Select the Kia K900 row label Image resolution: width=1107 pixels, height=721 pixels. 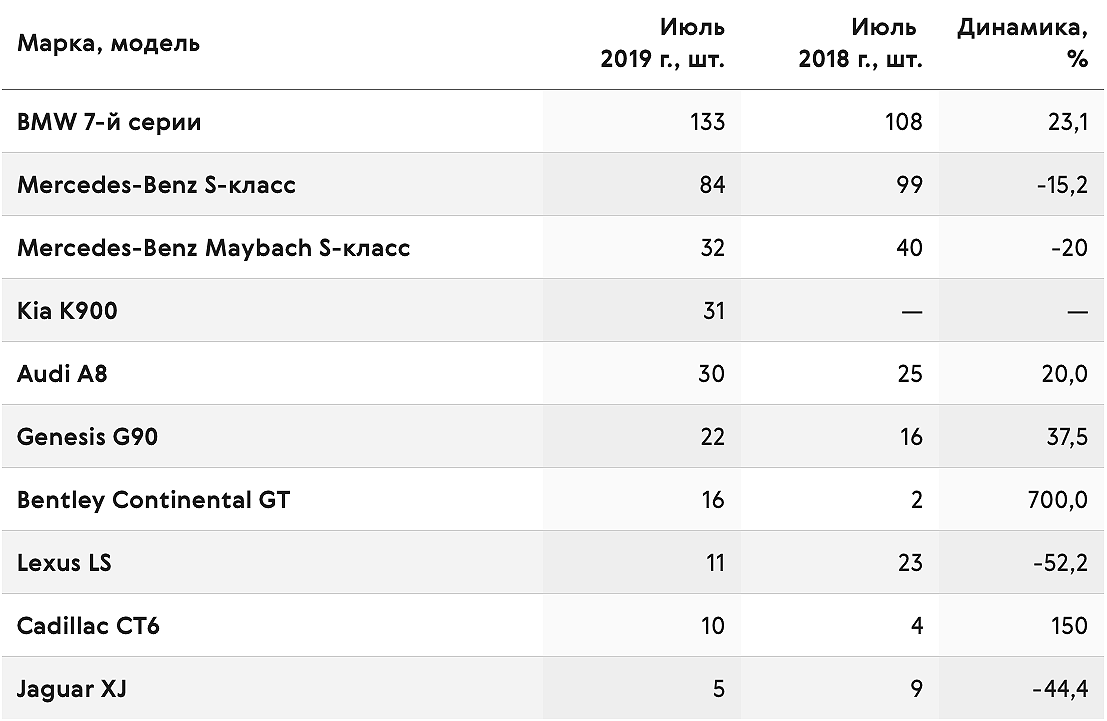click(x=67, y=311)
